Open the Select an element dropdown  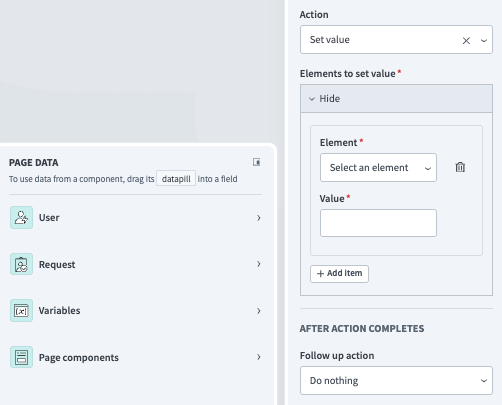(378, 167)
